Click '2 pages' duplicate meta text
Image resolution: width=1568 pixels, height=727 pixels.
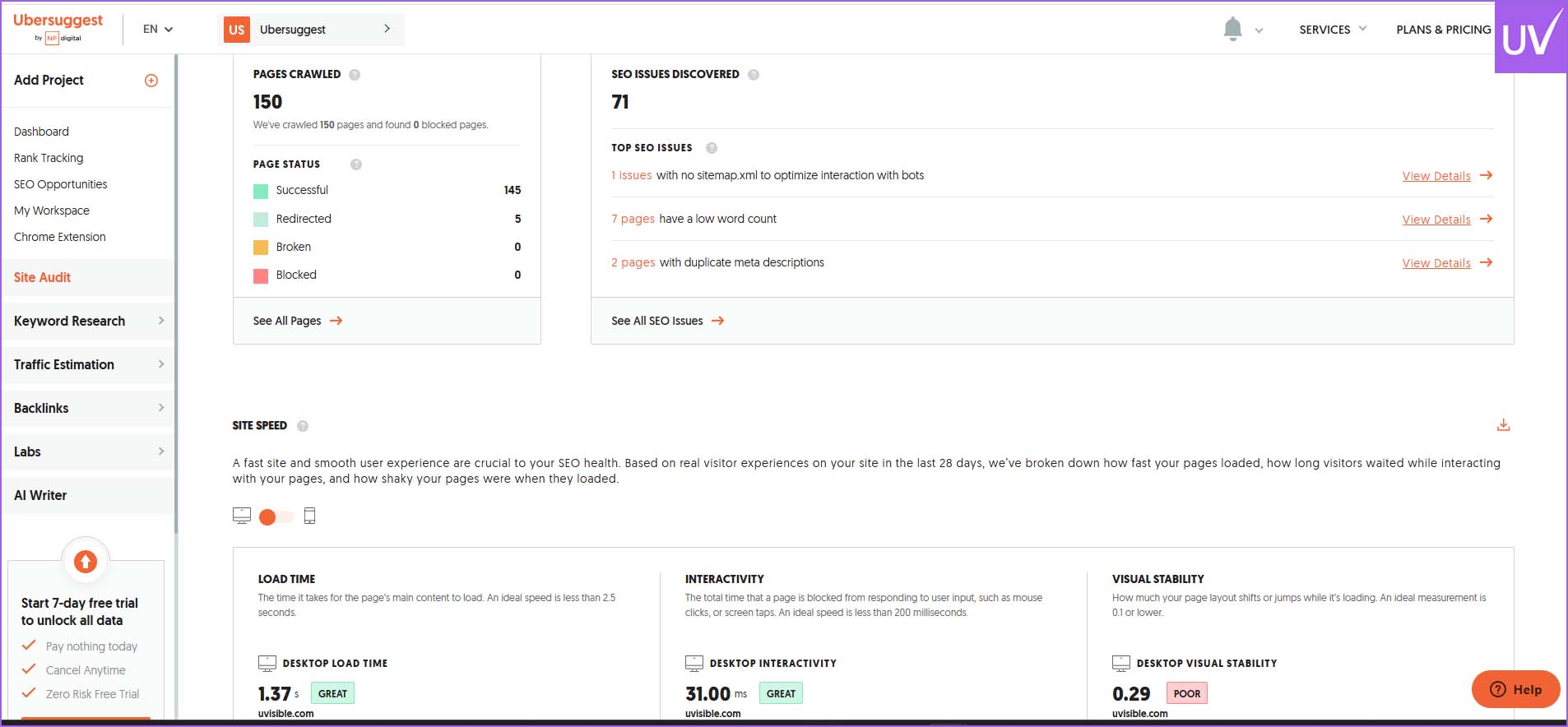tap(633, 262)
